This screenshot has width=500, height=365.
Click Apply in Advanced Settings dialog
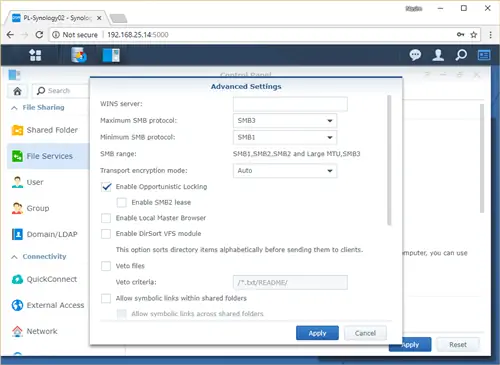pos(317,333)
